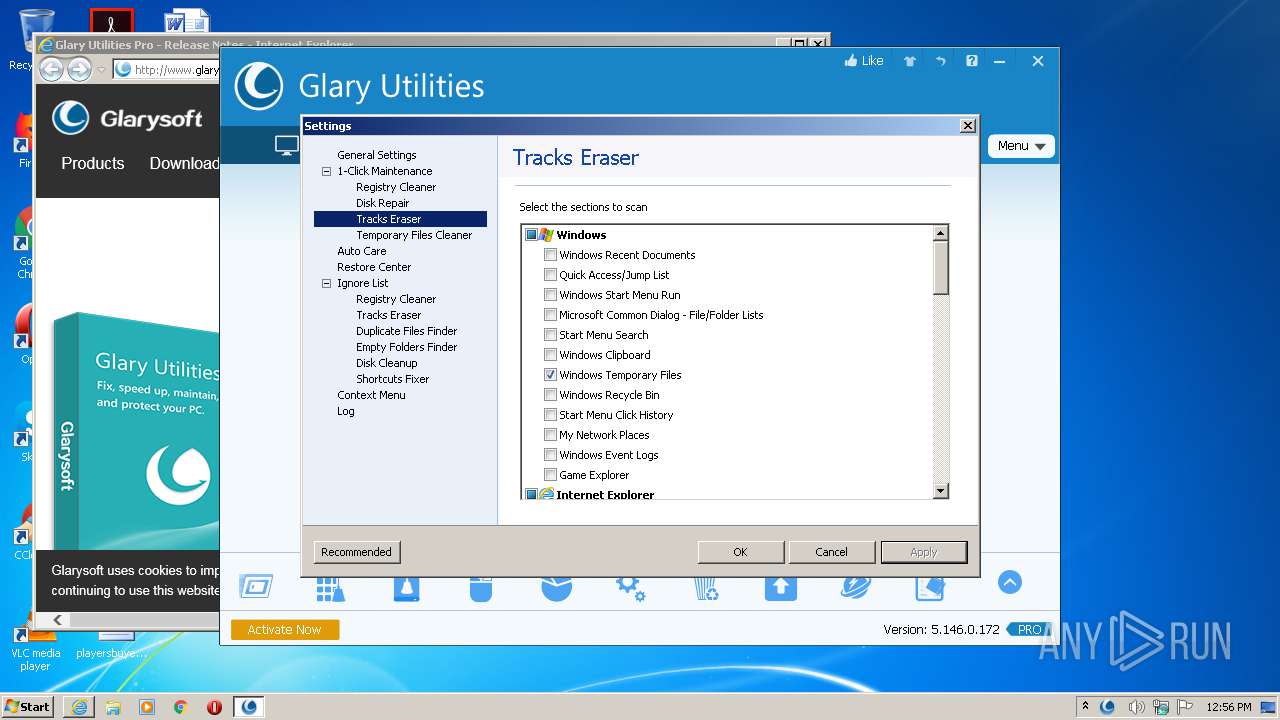Viewport: 1280px width, 720px height.
Task: Click the Activate Now button
Action: coord(285,630)
